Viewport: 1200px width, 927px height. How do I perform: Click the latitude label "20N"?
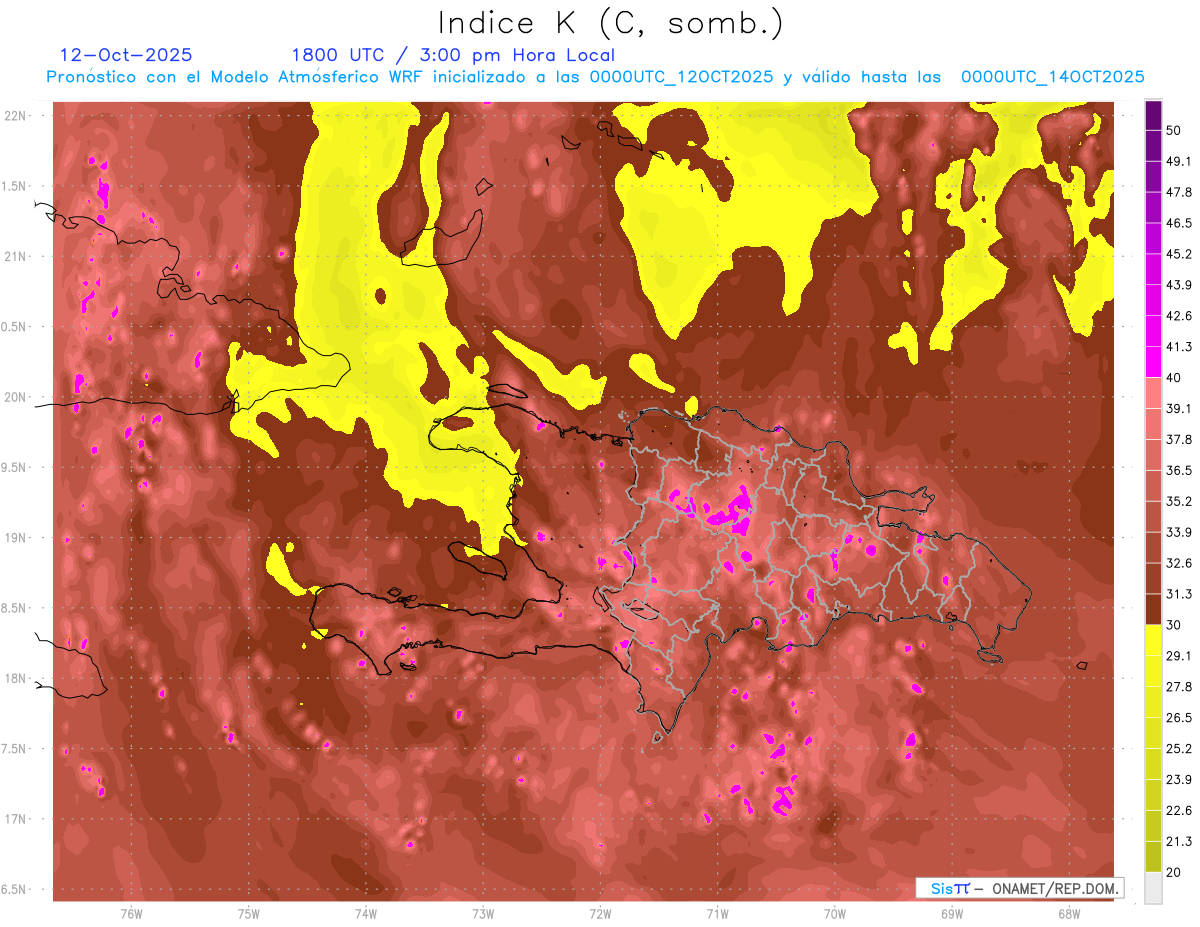click(x=17, y=397)
